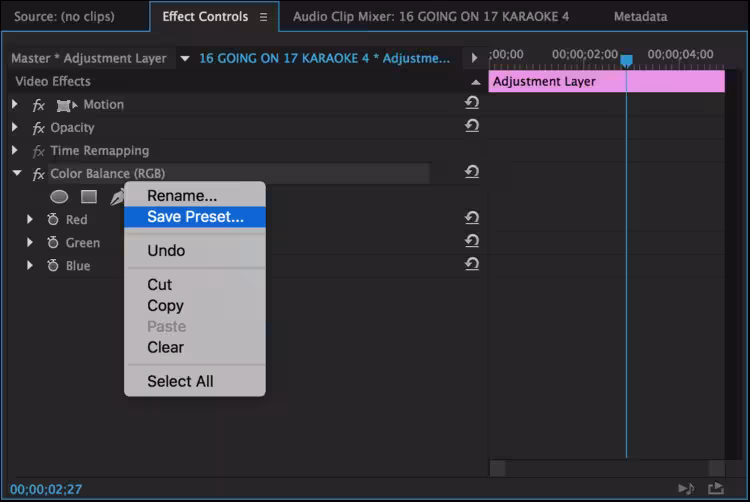Viewport: 750px width, 502px height.
Task: Choose Rename from the context menu
Action: tap(182, 196)
